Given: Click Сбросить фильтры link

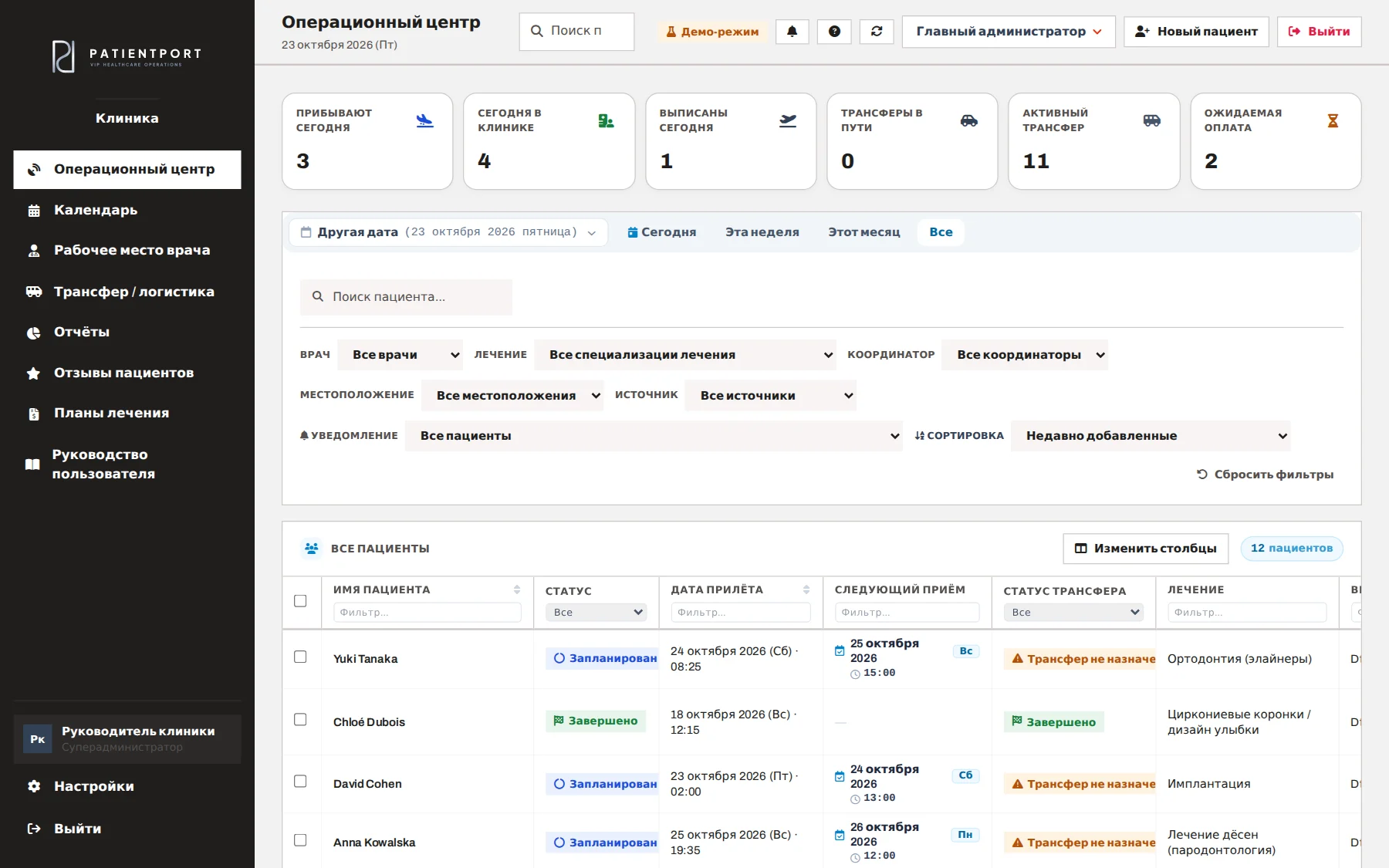Looking at the screenshot, I should click(x=1265, y=475).
